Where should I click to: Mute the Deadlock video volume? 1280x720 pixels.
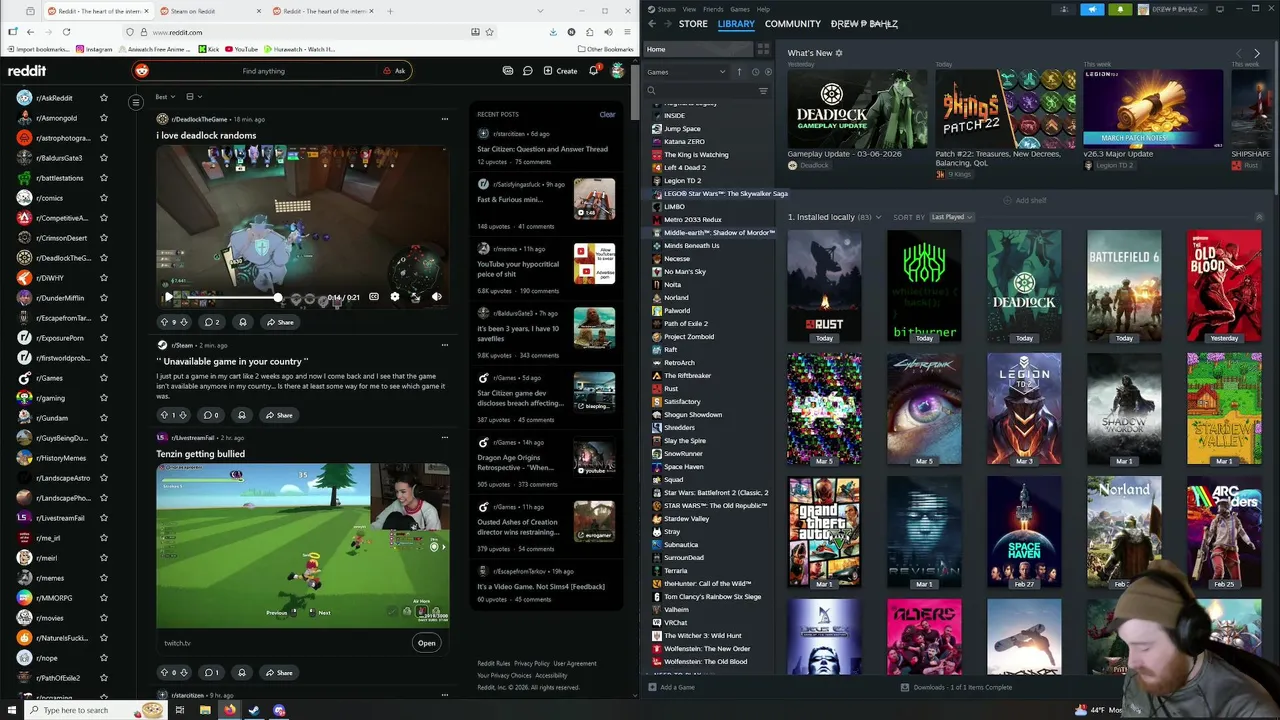tap(436, 297)
